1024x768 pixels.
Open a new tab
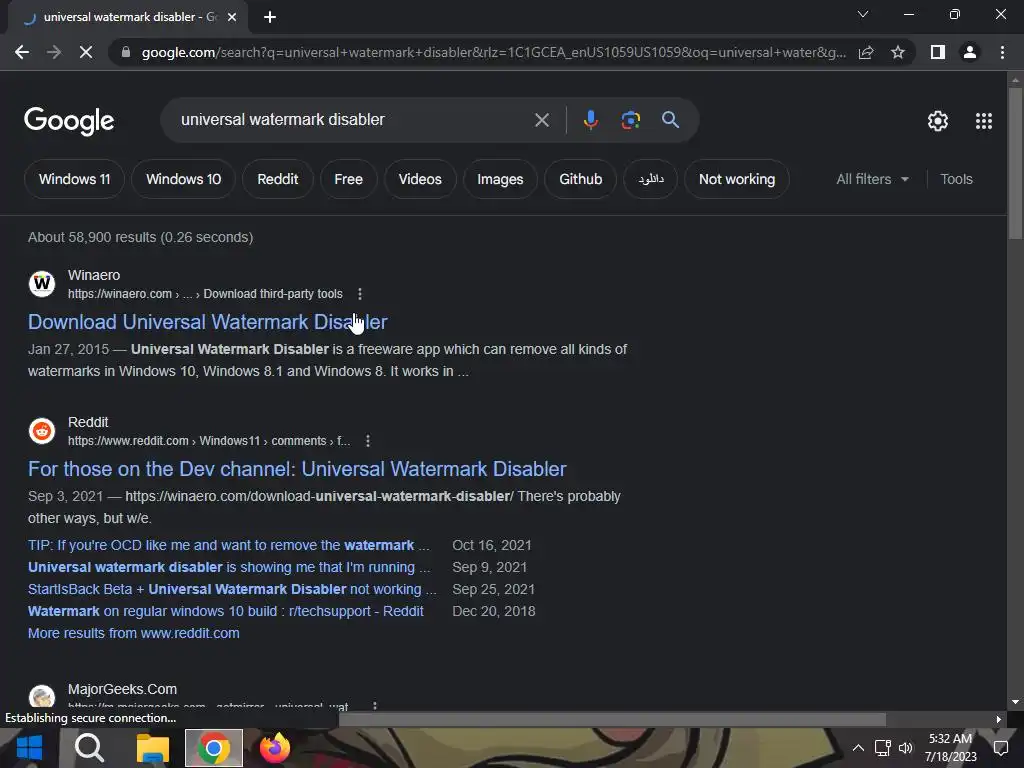[x=270, y=17]
